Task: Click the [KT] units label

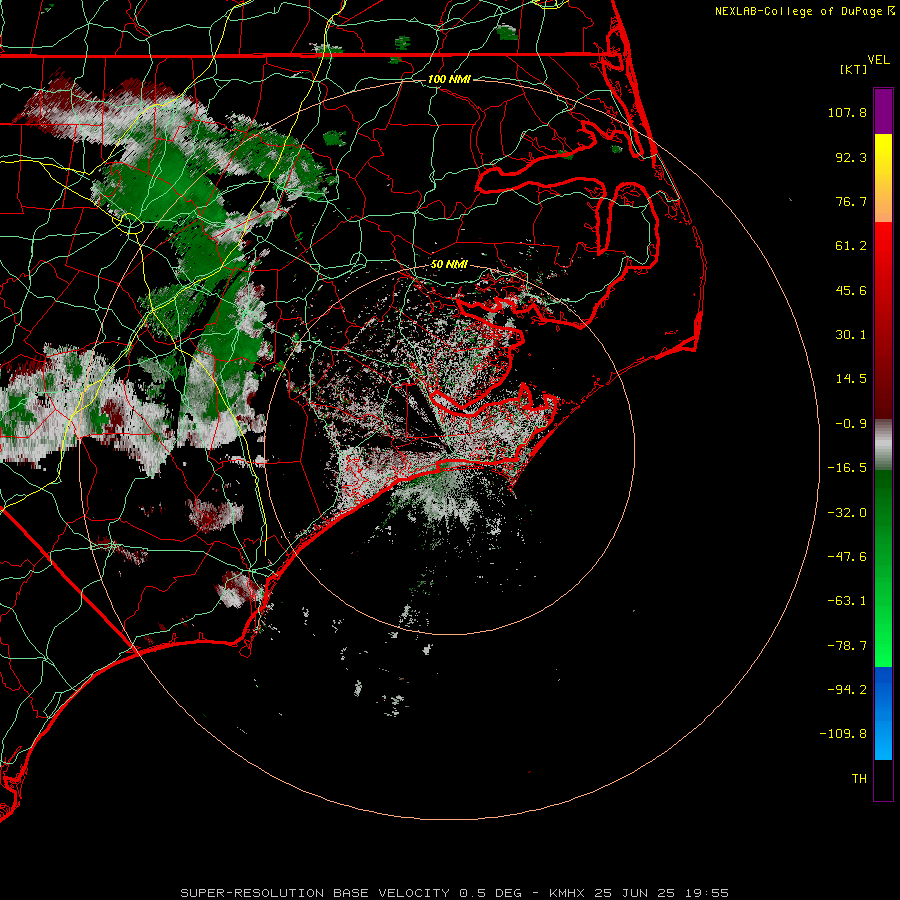Action: (854, 69)
